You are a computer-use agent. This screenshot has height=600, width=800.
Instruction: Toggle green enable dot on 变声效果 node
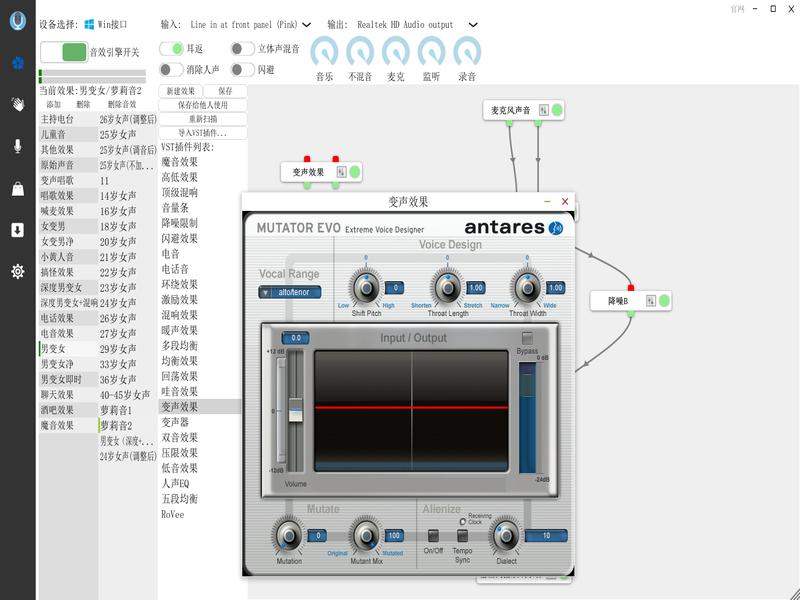355,172
